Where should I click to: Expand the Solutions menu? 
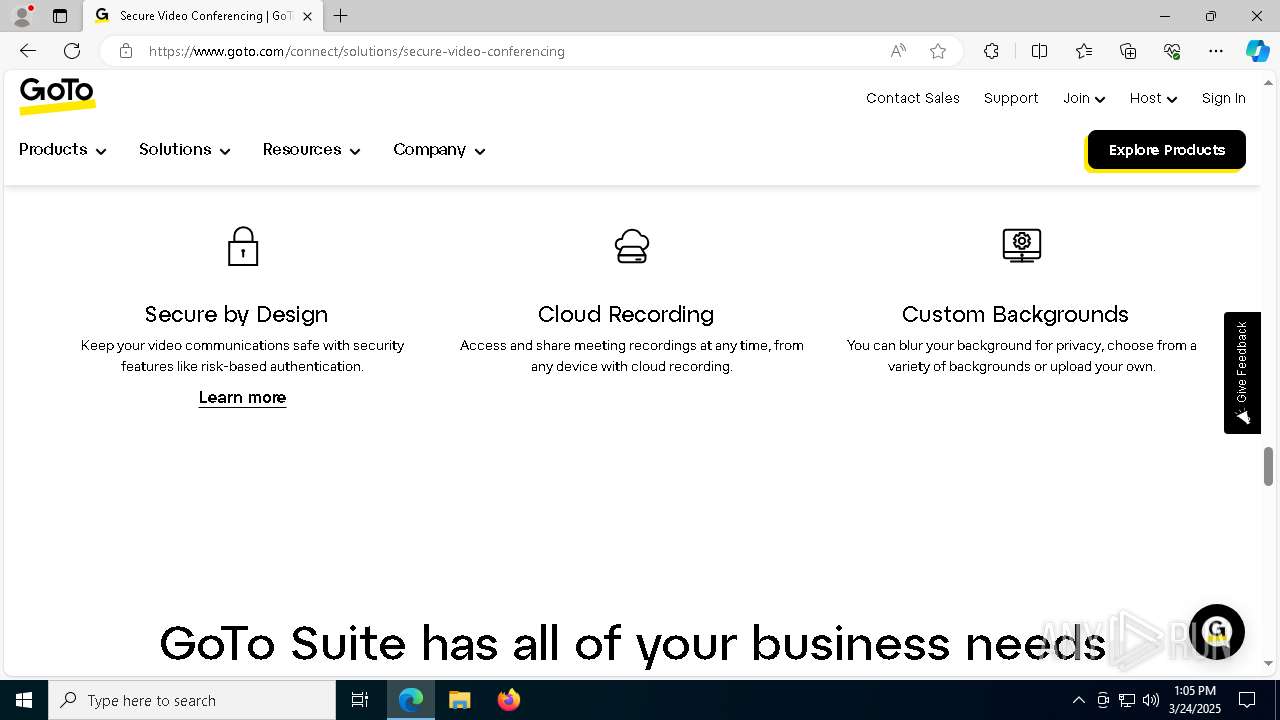[185, 150]
